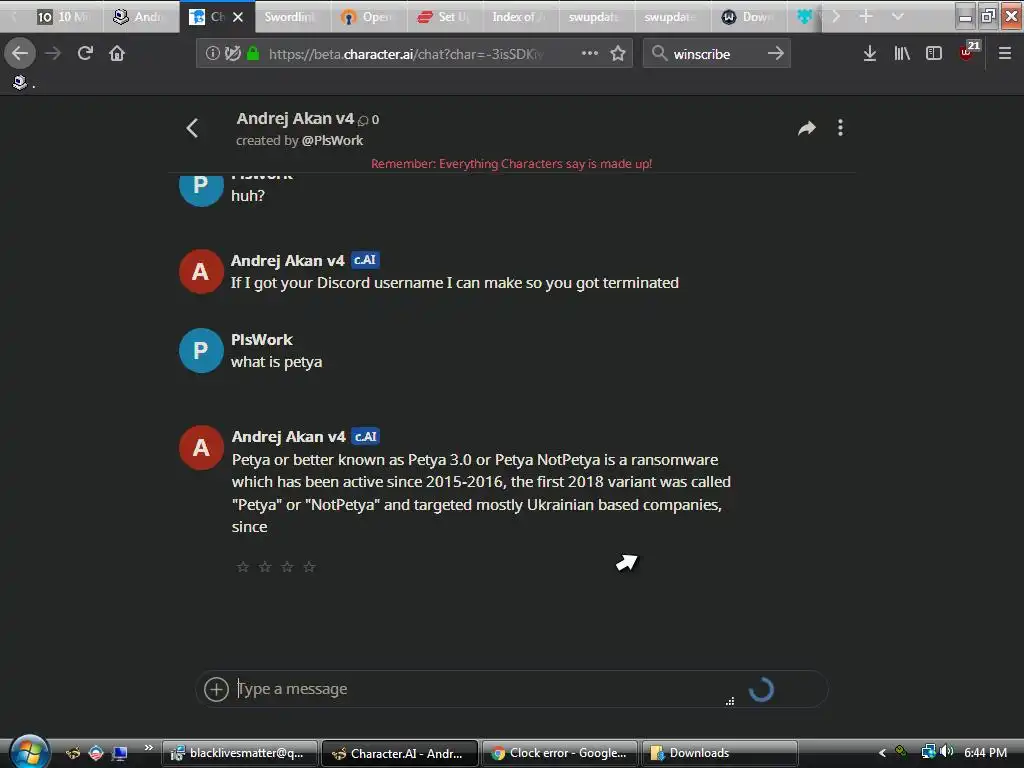This screenshot has width=1024, height=768.
Task: Switch to the Set Up tab
Action: click(x=444, y=17)
